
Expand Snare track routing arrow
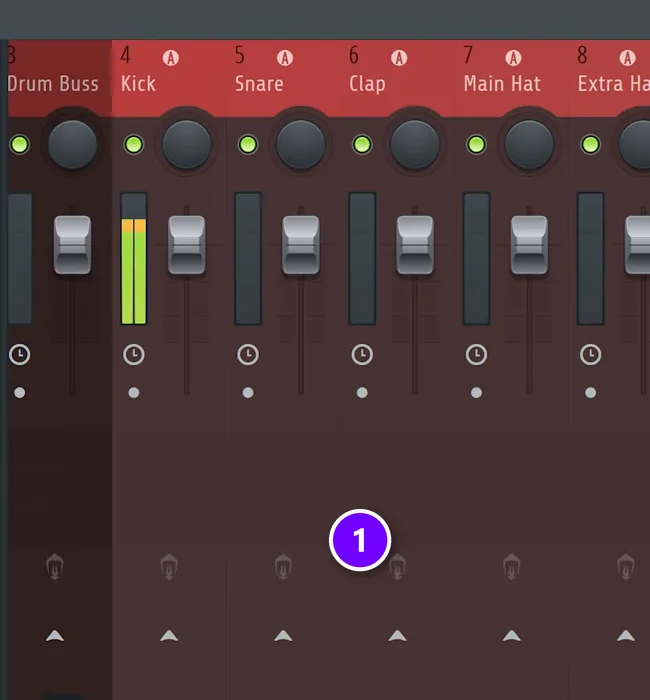[x=283, y=636]
